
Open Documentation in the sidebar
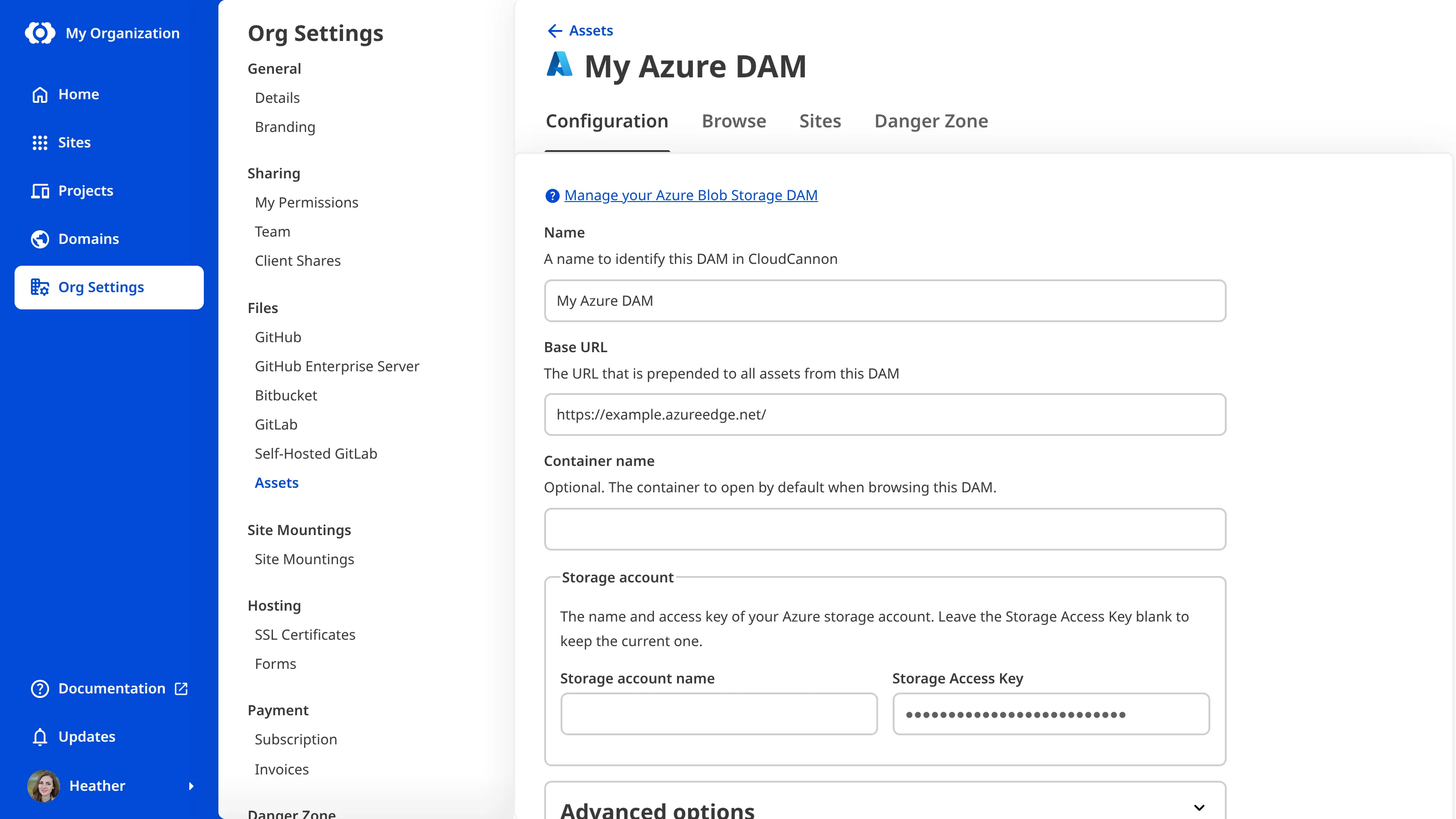(109, 688)
